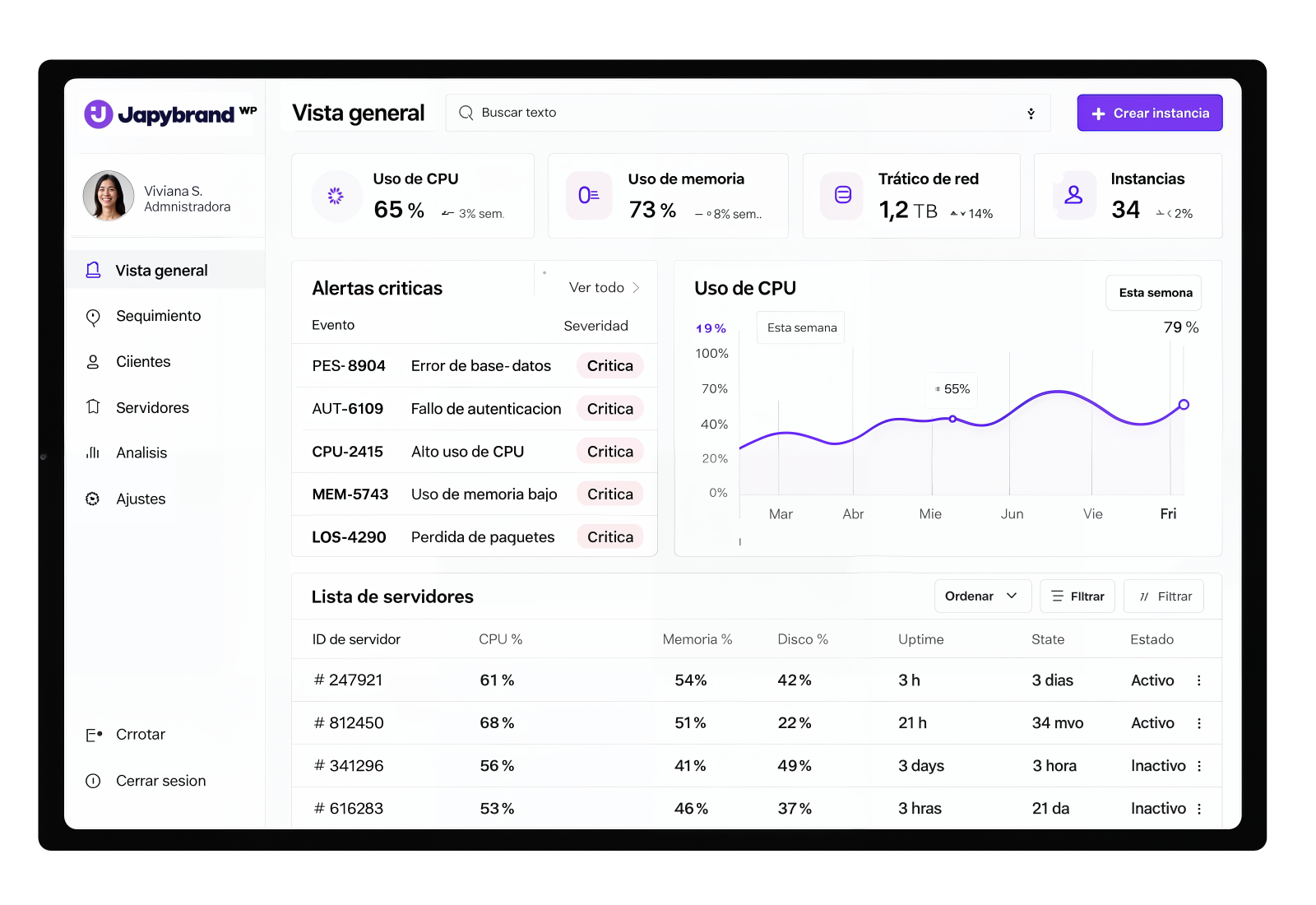Click the network traffic card icon
The height and width of the screenshot is (905, 1316).
coord(843,196)
